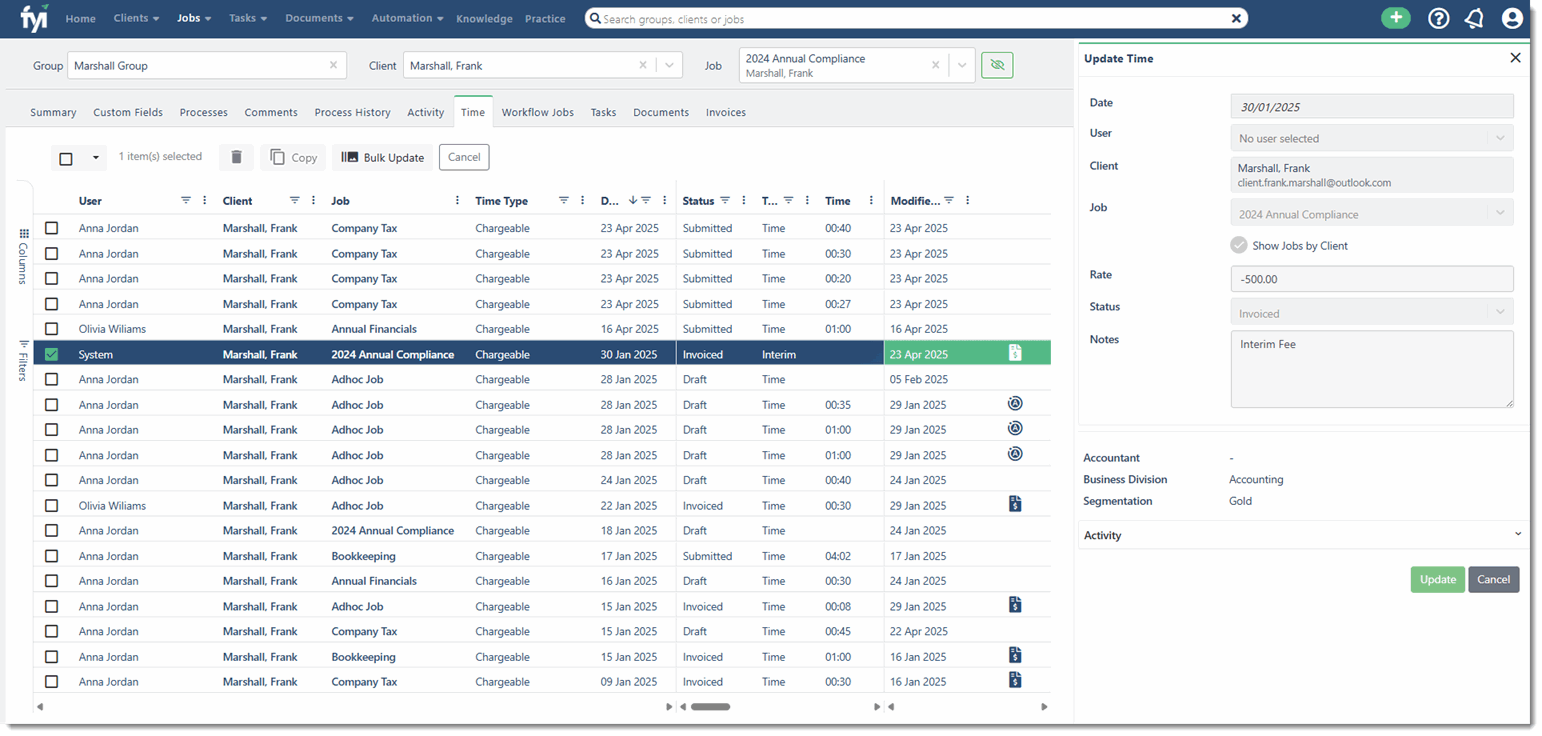Click invoice icon in the selected System row

[x=1015, y=353]
